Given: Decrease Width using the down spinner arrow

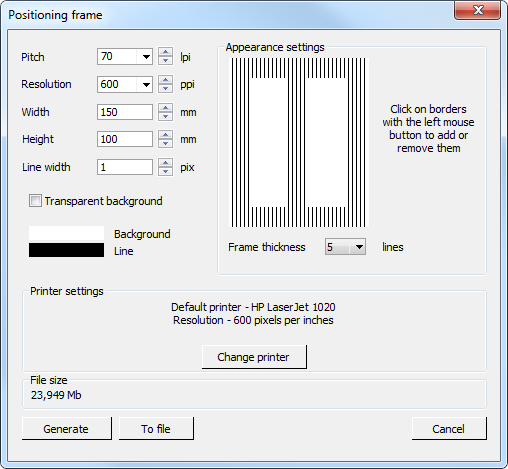Looking at the screenshot, I should pyautogui.click(x=165, y=116).
